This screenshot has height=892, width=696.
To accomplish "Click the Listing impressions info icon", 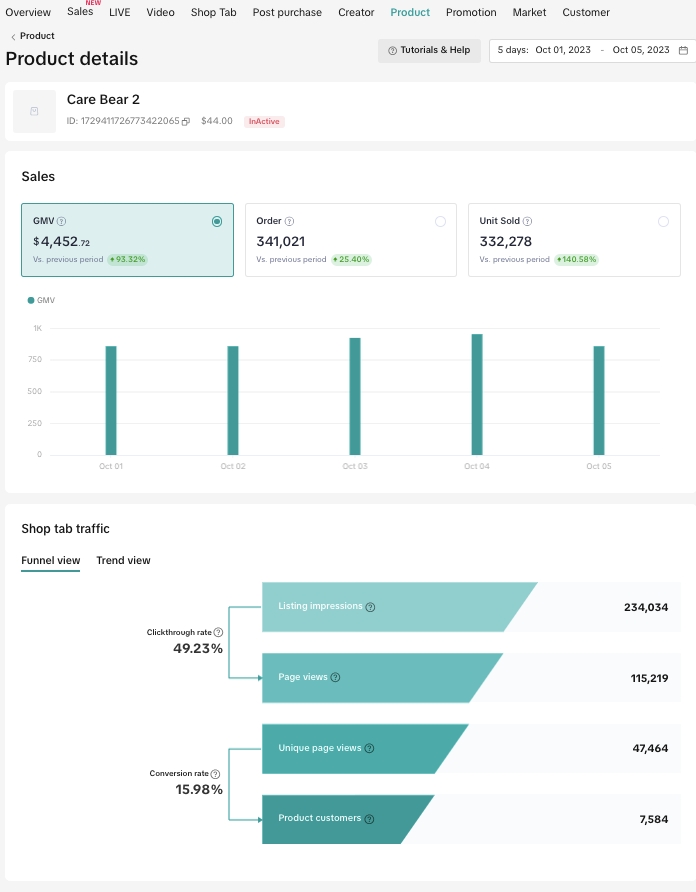I will [370, 607].
